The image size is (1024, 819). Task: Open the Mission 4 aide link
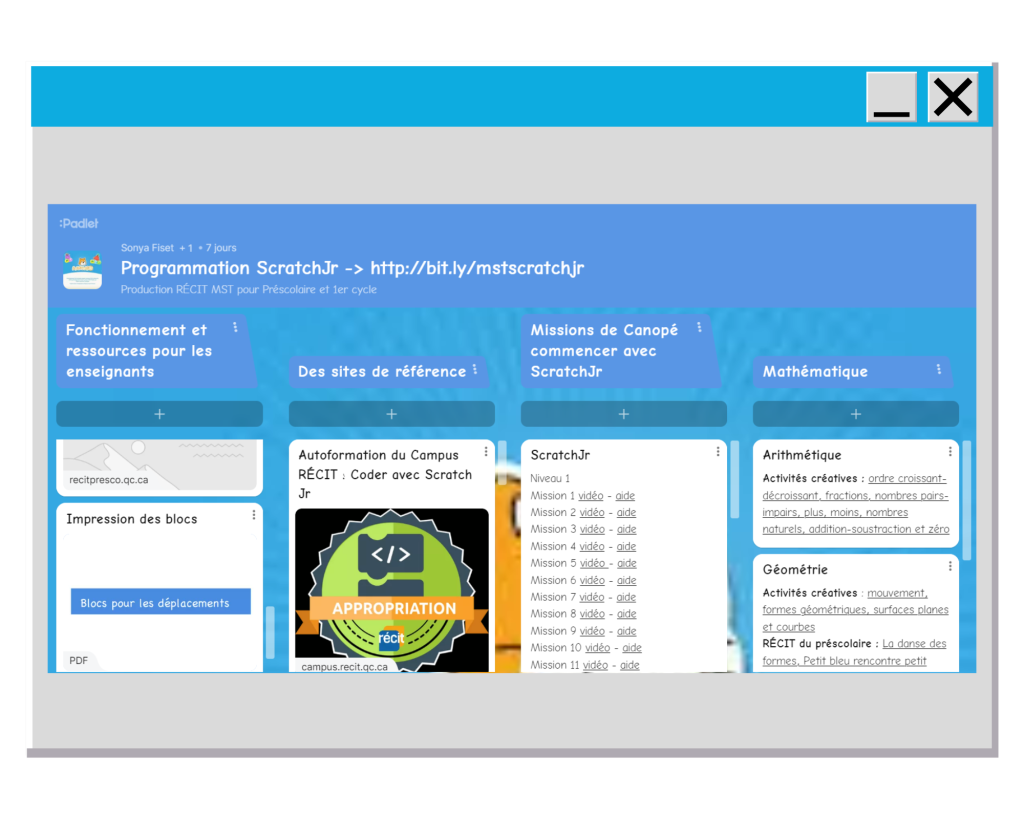point(626,547)
